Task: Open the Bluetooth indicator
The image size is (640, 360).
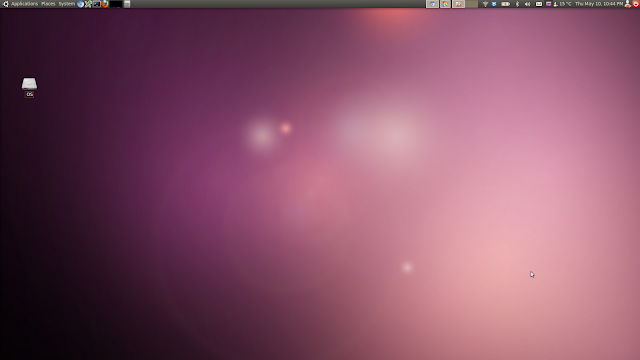Action: click(517, 4)
